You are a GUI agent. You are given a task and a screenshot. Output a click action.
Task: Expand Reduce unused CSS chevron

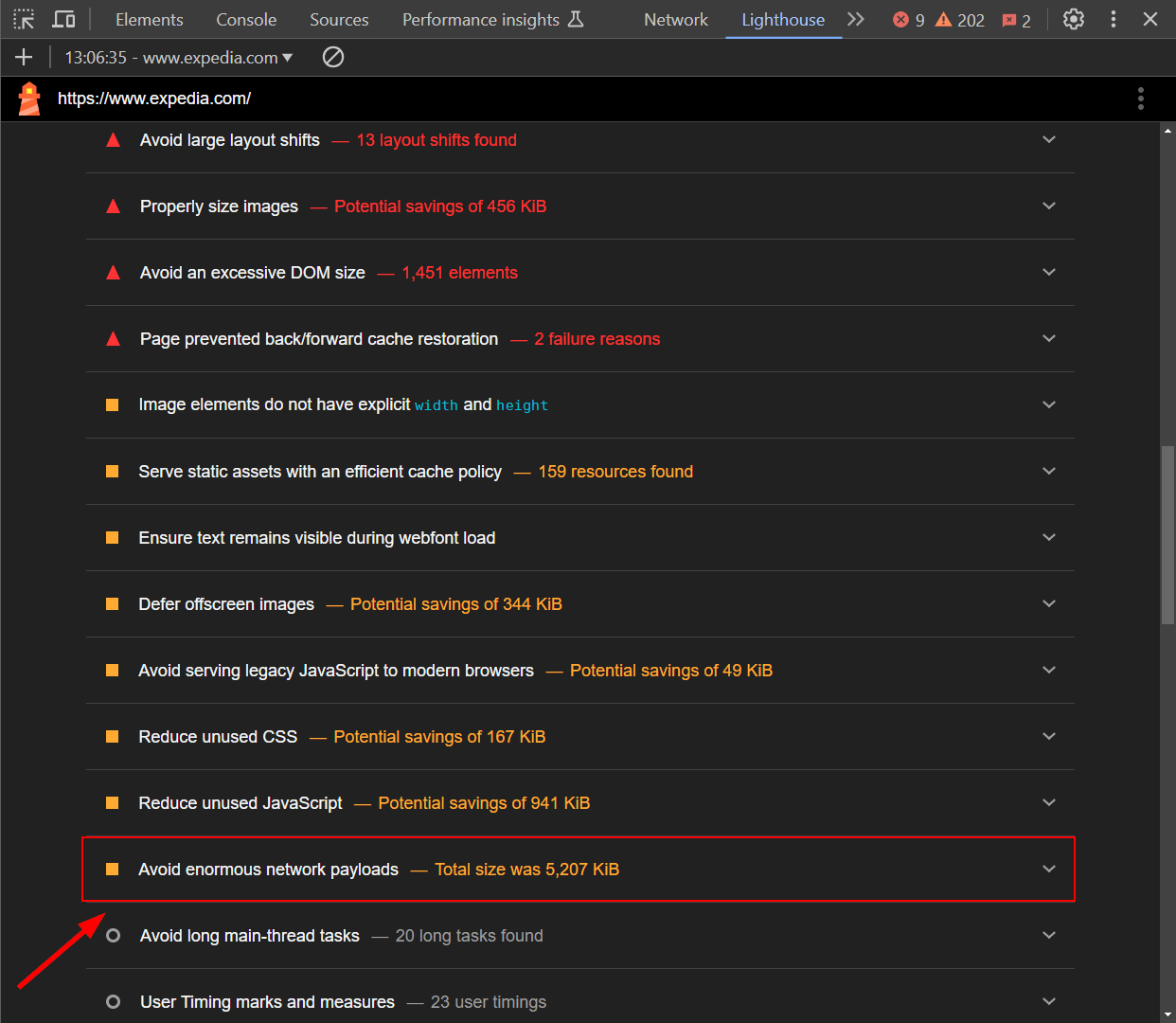click(x=1049, y=737)
